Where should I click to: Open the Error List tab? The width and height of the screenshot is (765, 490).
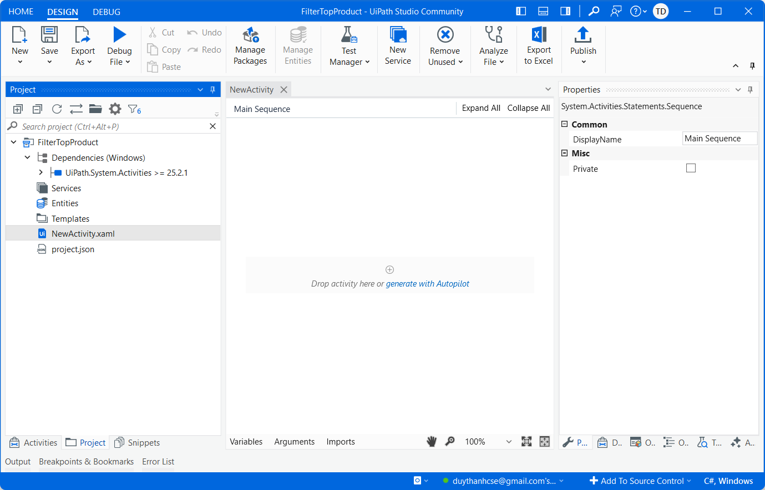tap(158, 462)
